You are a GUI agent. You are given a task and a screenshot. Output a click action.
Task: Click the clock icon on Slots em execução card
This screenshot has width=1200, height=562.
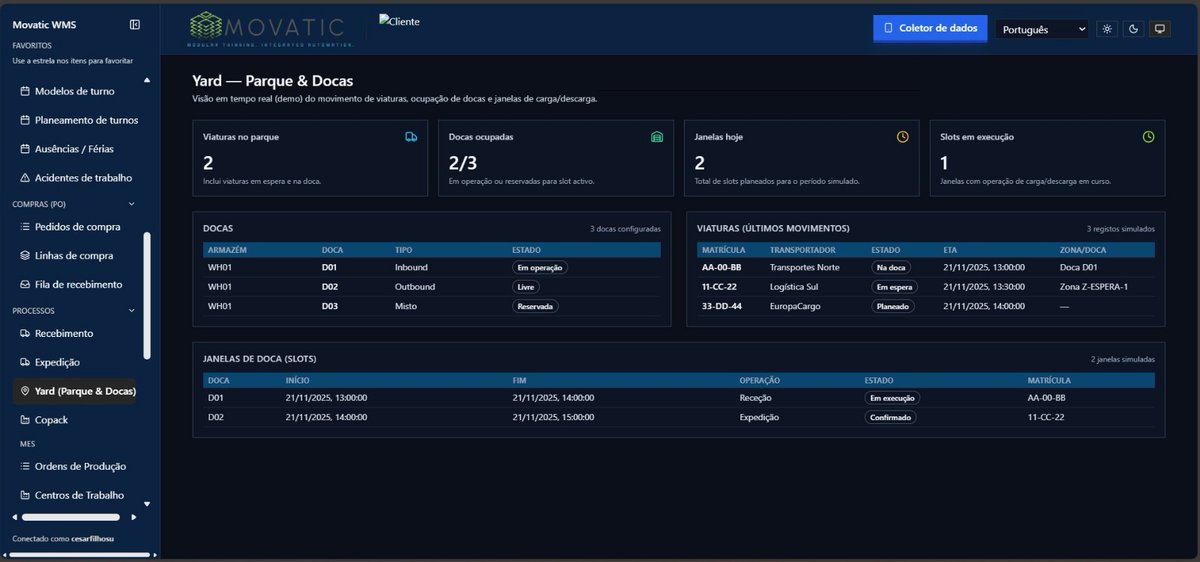pyautogui.click(x=1149, y=137)
